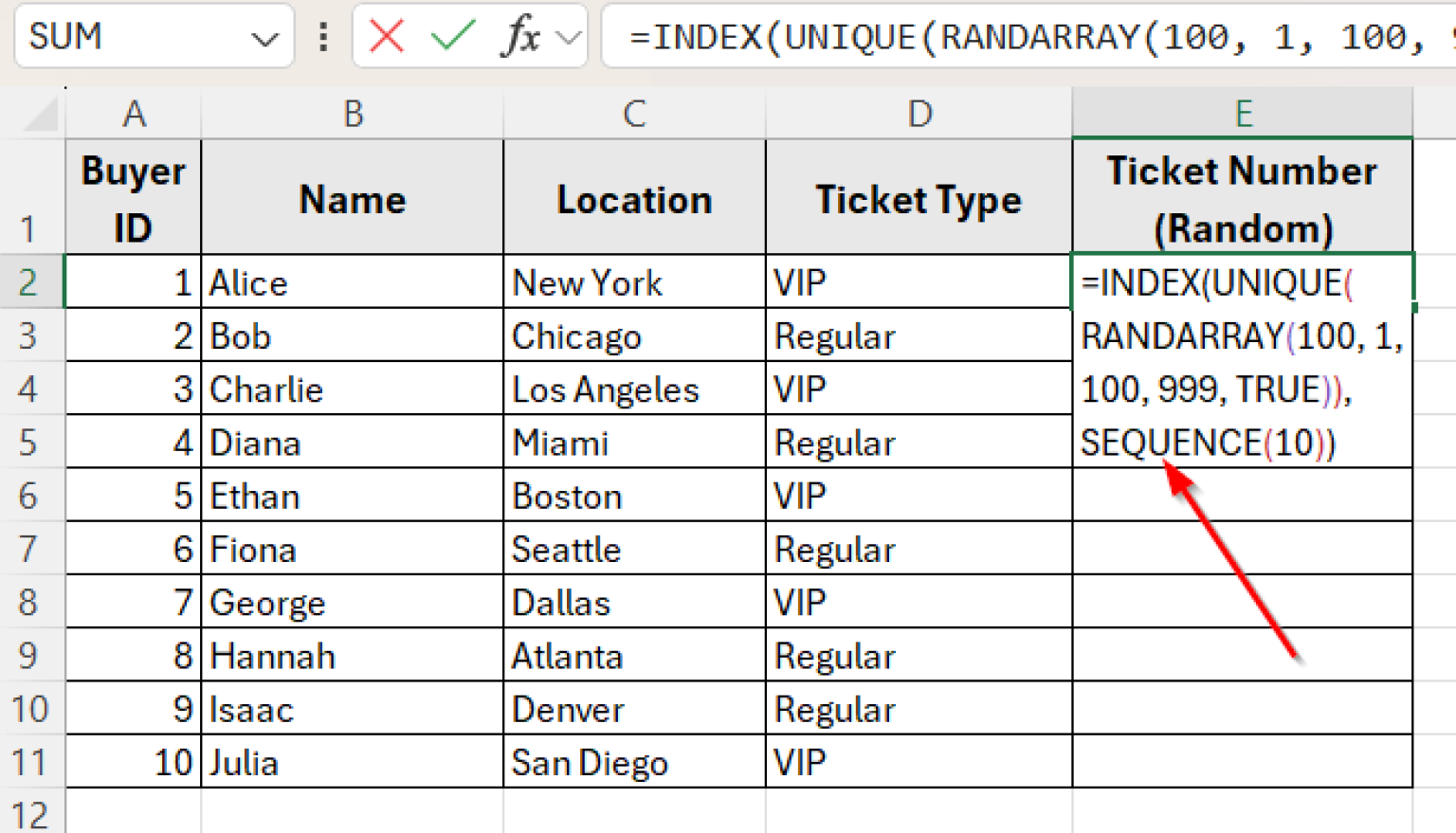Select the VIP ticket type for Charlie
Screen dimensions: 1456x833
click(x=918, y=389)
